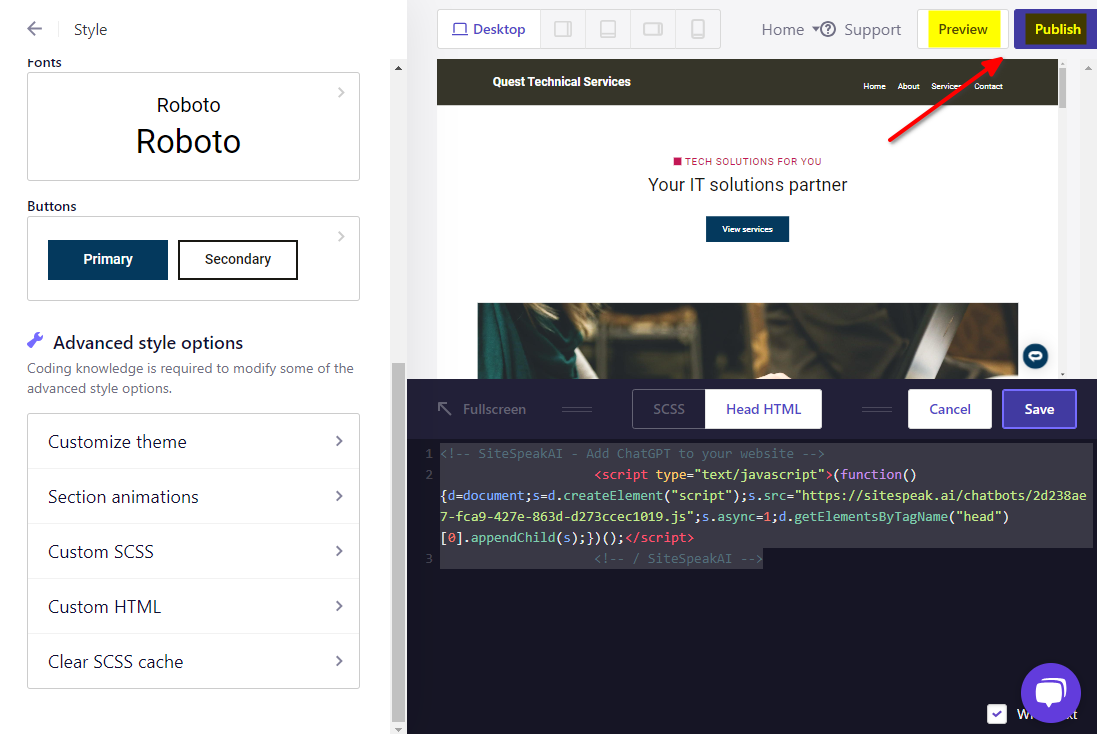Open the purple live chat bubble
This screenshot has height=734, width=1097.
tap(1050, 693)
